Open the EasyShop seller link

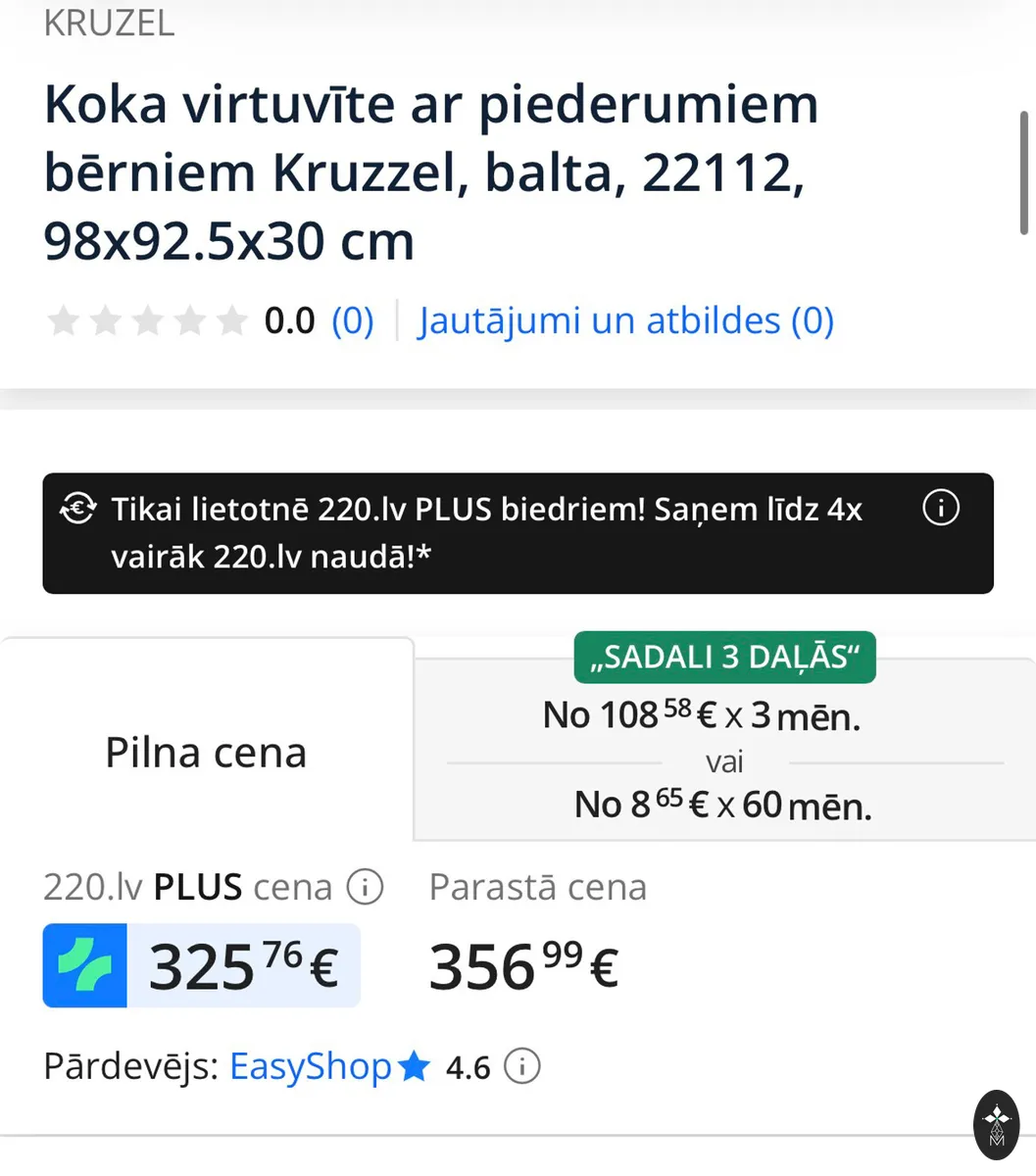coord(311,1065)
